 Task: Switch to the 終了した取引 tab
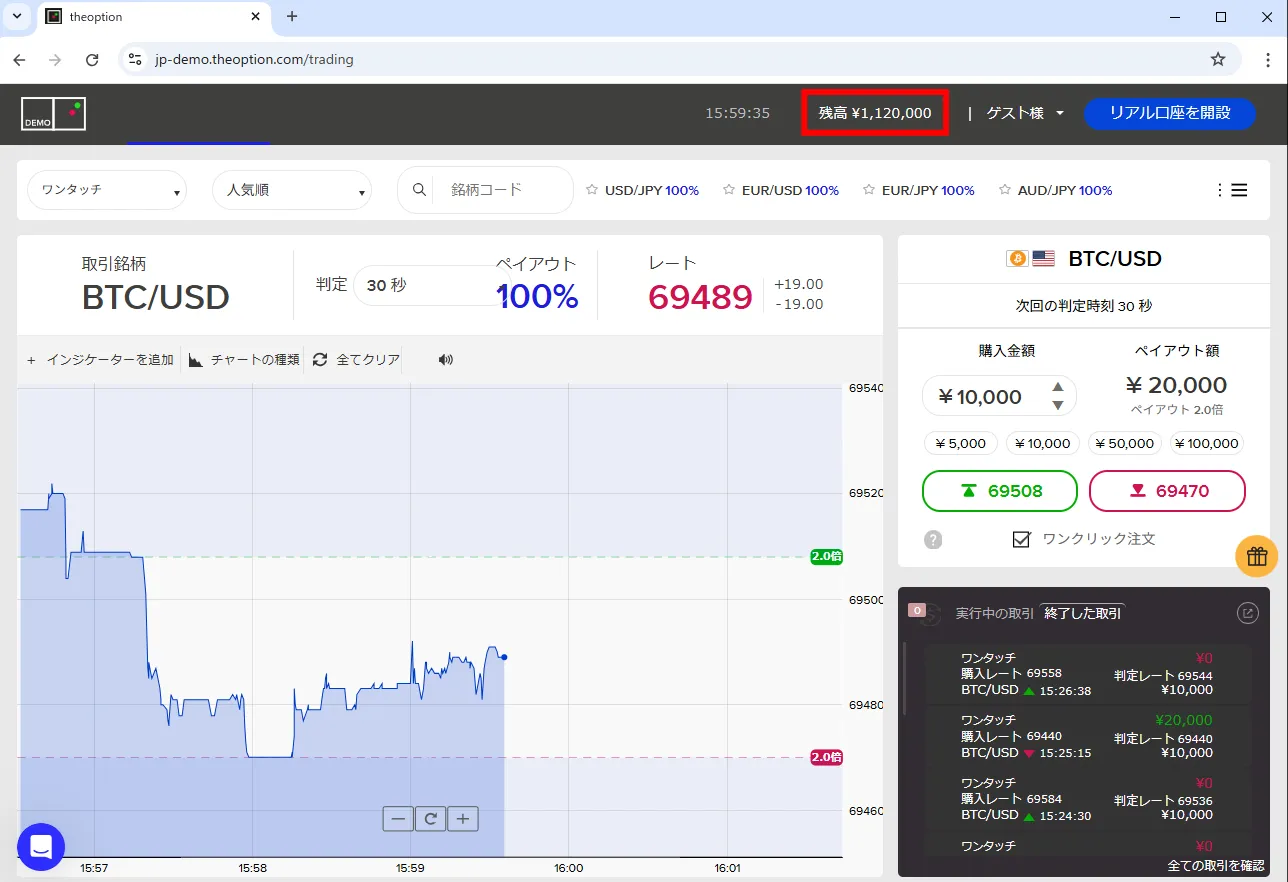pos(1083,613)
